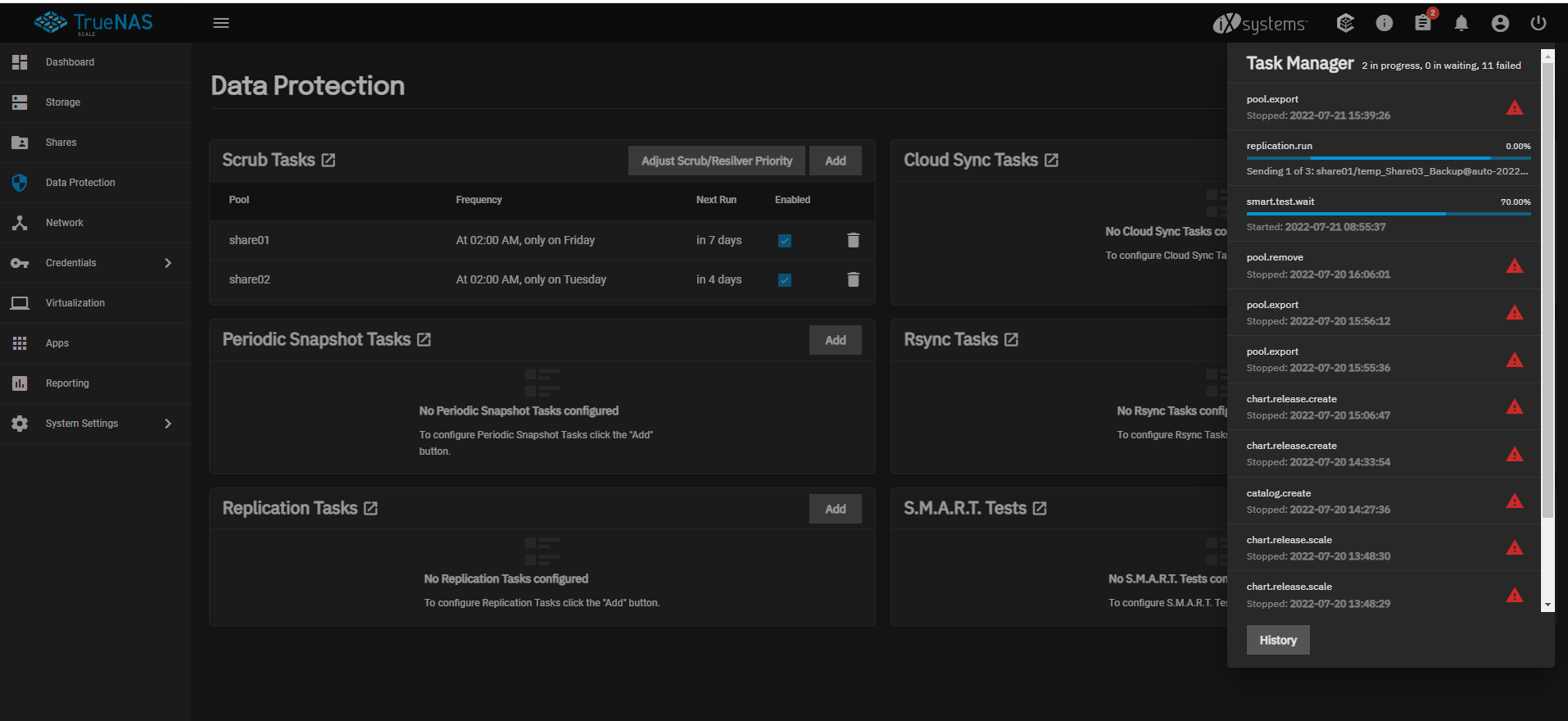Expand the Credentials submenu
This screenshot has width=1568, height=721.
tap(168, 263)
